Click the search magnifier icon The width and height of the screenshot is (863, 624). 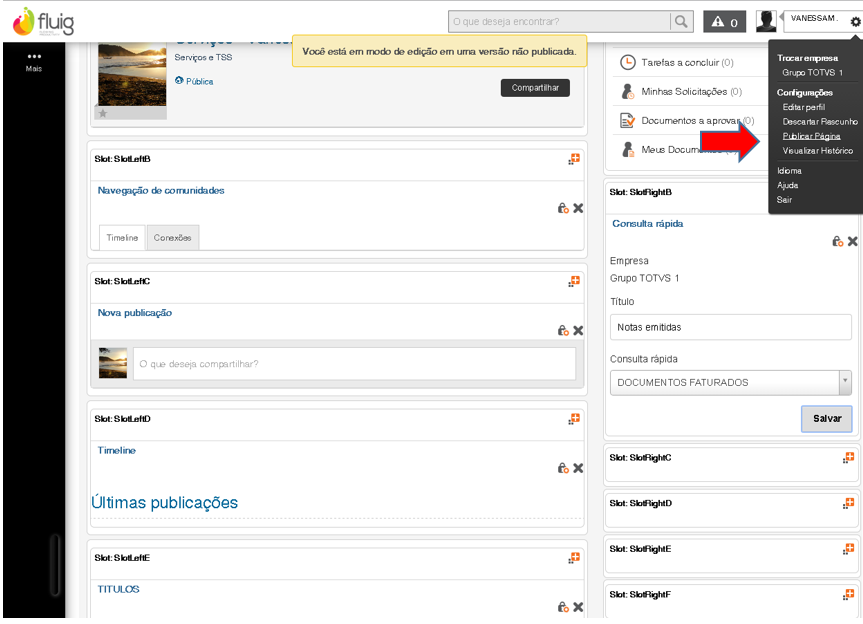point(681,21)
